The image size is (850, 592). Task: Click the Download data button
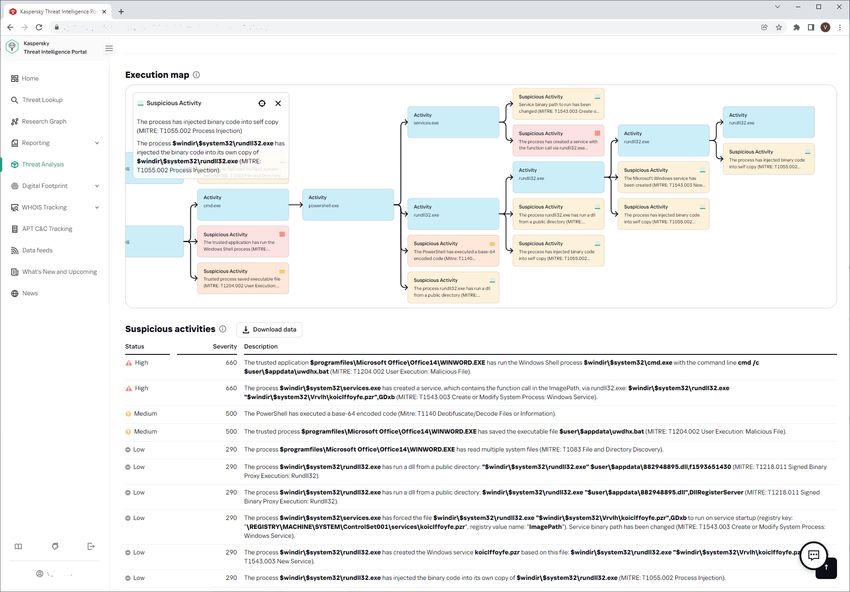[x=269, y=330]
